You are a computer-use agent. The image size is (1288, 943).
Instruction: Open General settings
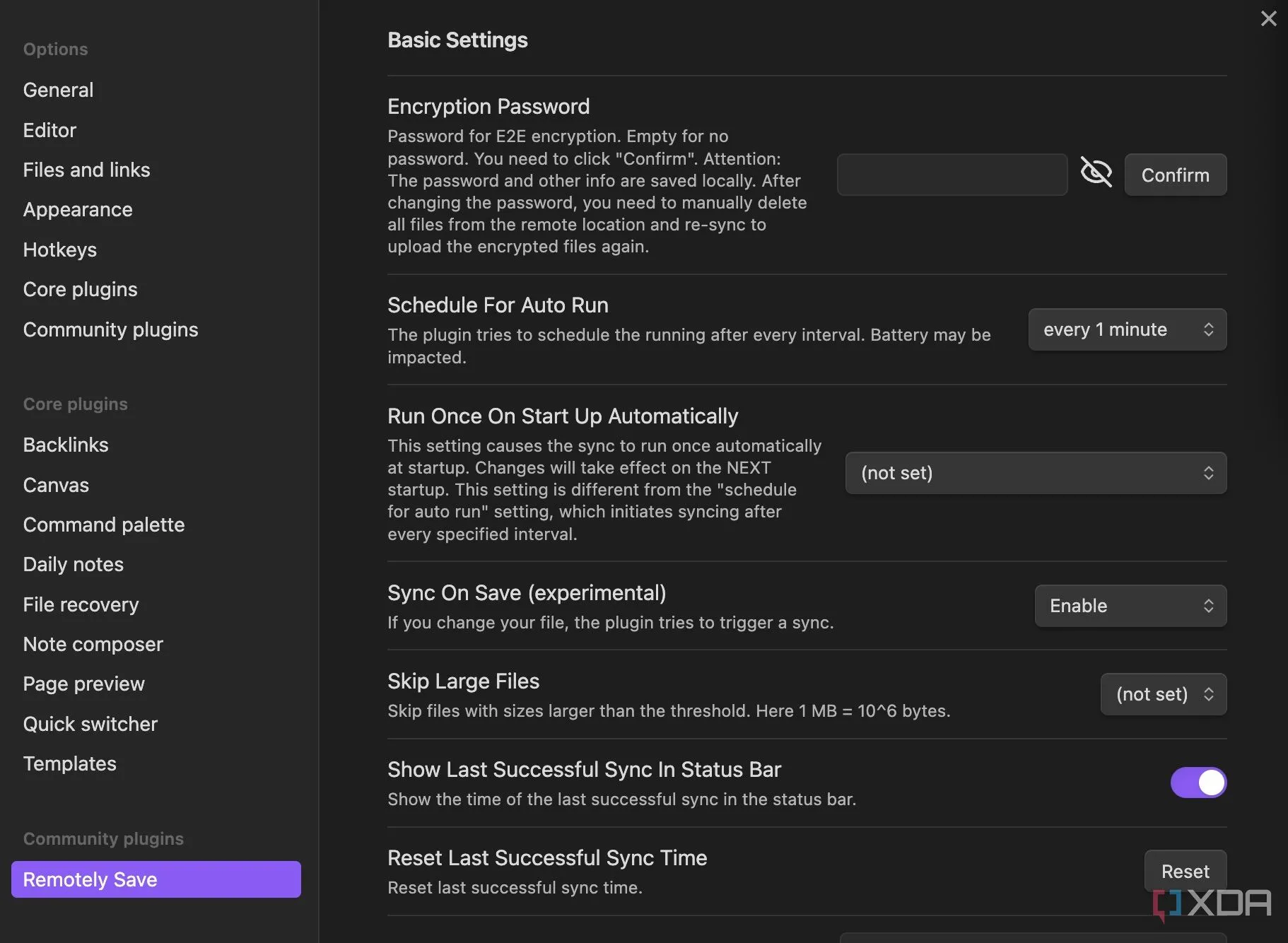[58, 90]
